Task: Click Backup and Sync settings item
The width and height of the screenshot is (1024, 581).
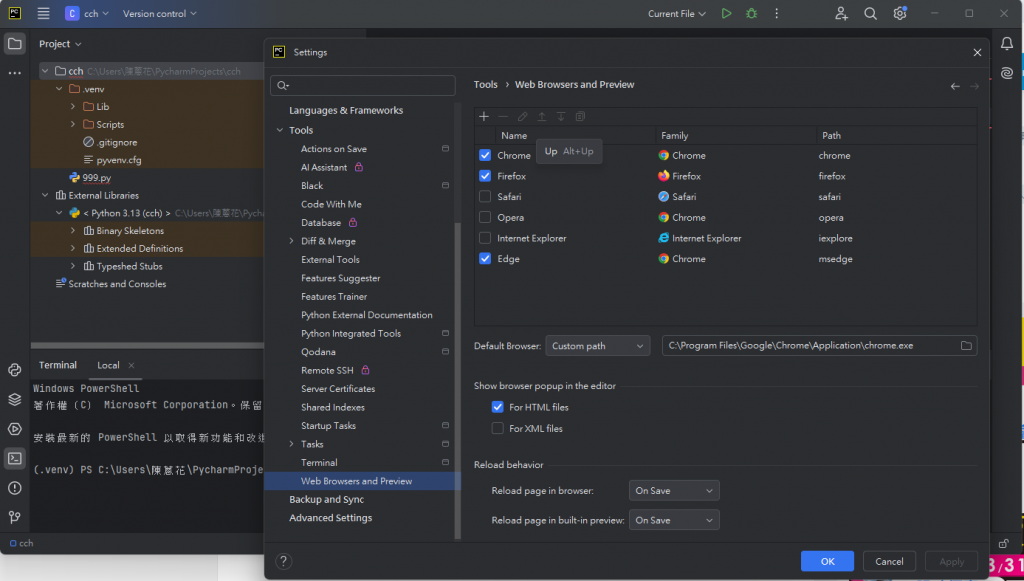Action: click(327, 499)
